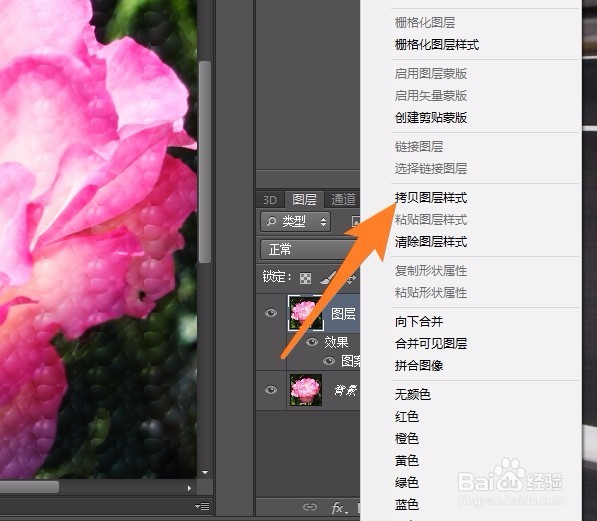Image resolution: width=597 pixels, height=521 pixels.
Task: Open the bottom panel flyout menu icon
Action: 202,507
